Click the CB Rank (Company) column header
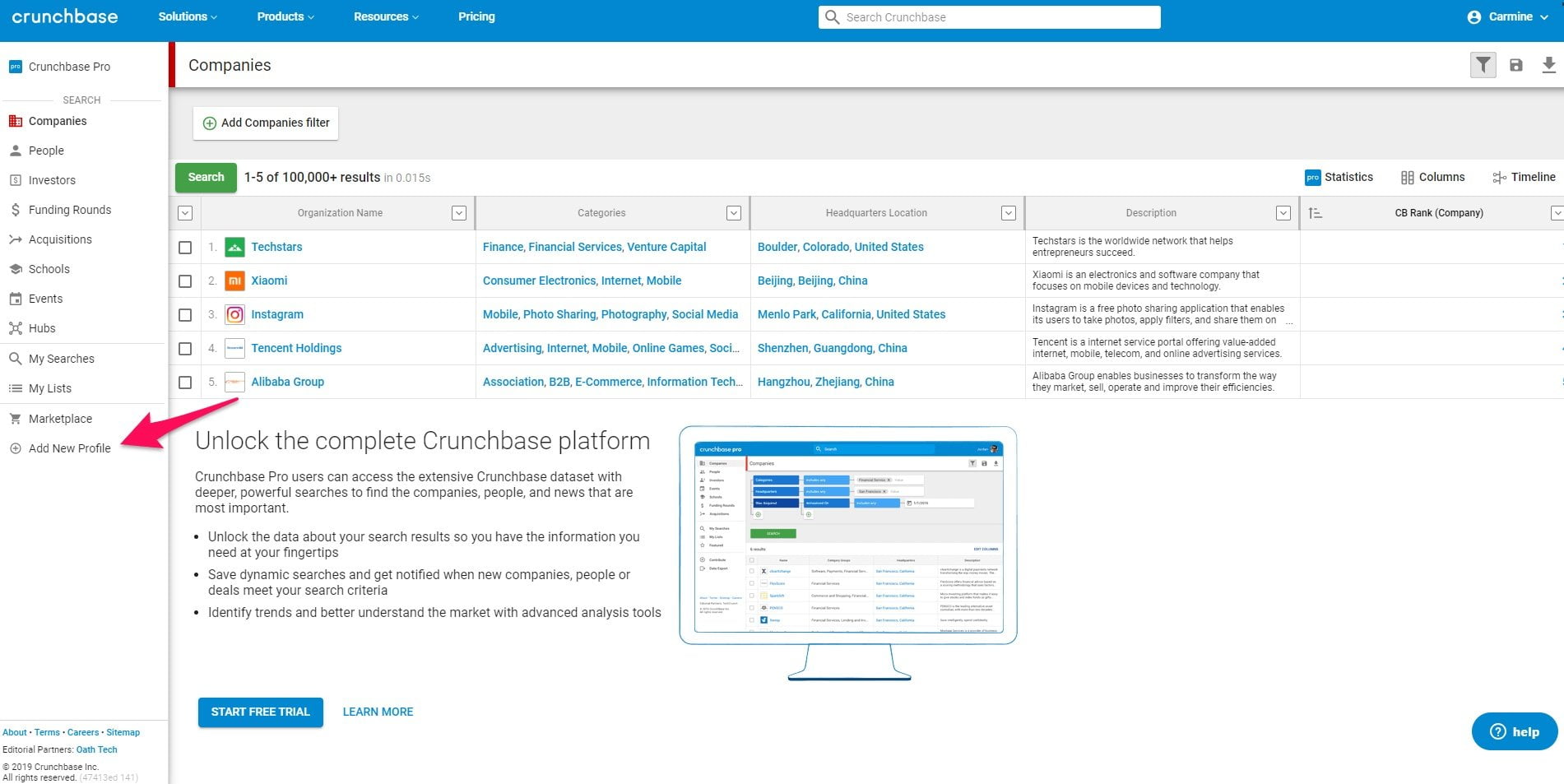The image size is (1564, 784). click(x=1439, y=213)
